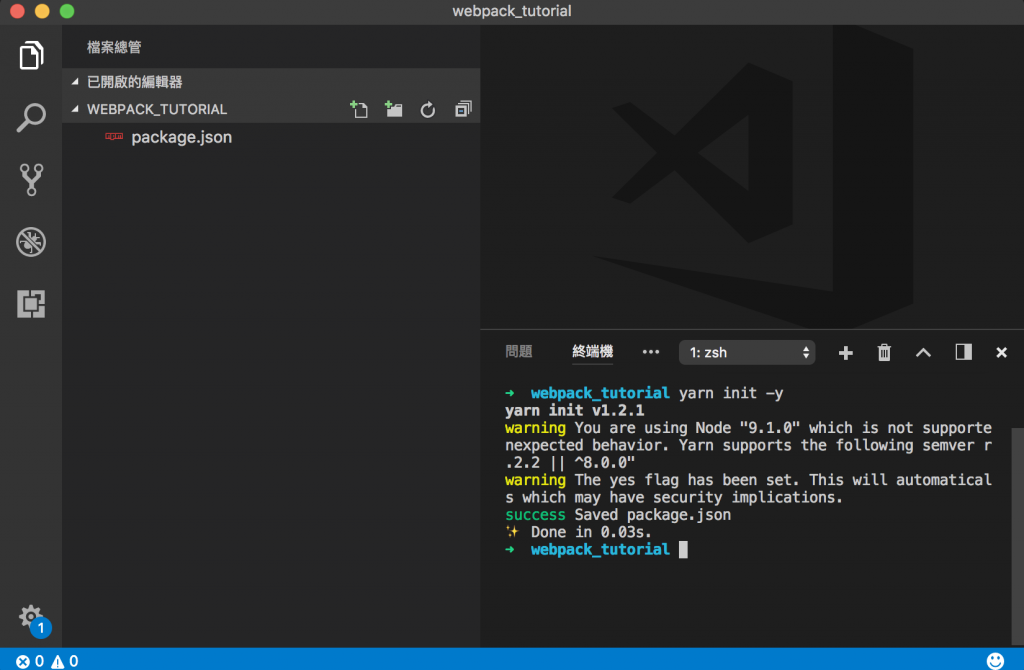Open the Extensions view icon

31,304
